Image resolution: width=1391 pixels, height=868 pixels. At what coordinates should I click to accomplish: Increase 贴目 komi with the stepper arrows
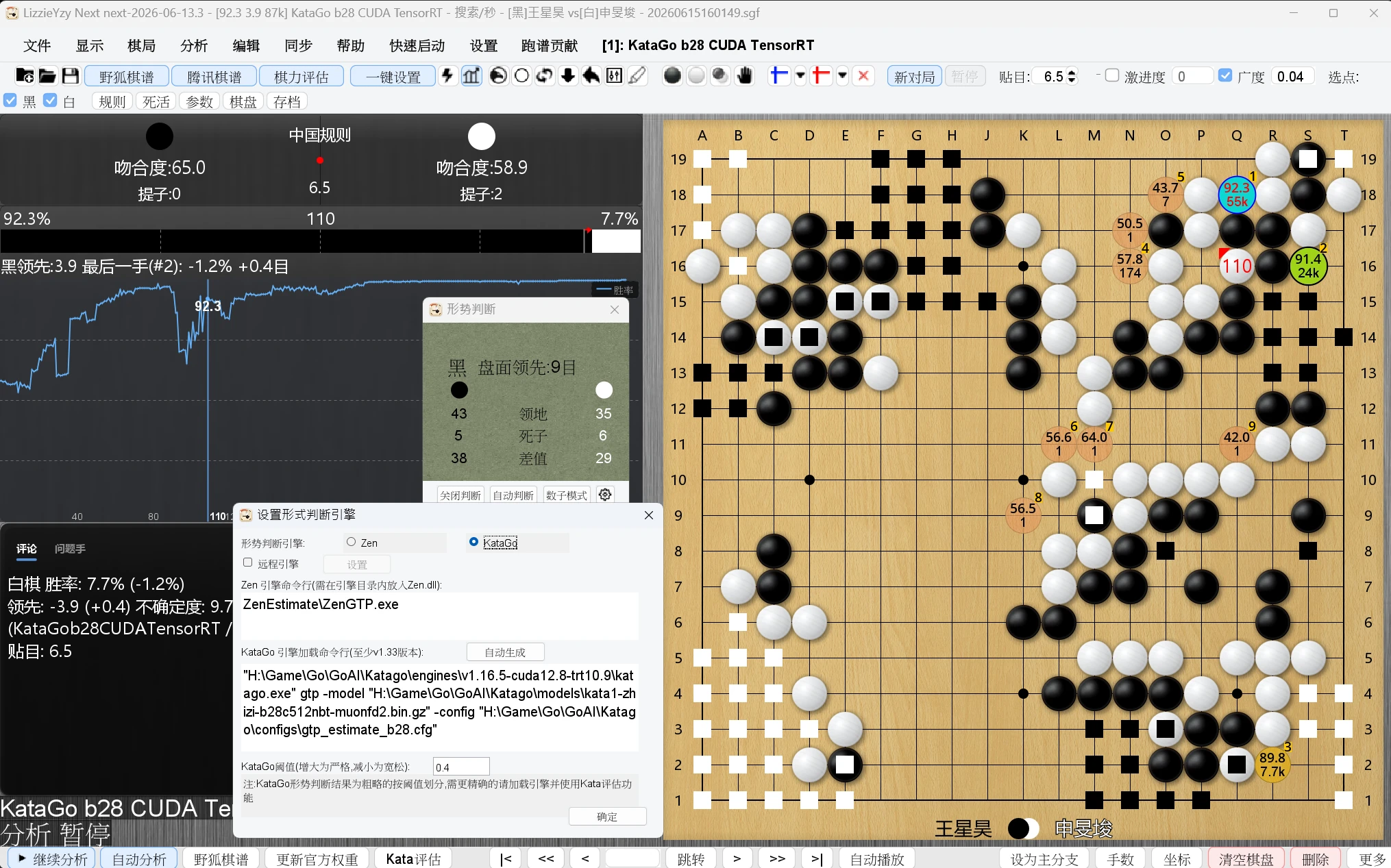pyautogui.click(x=1072, y=72)
